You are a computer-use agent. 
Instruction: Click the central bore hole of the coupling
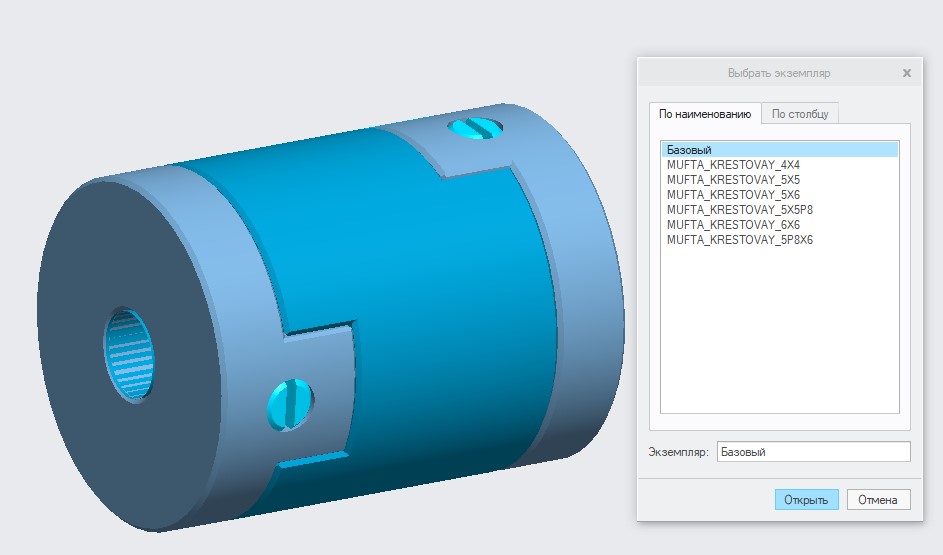coord(129,354)
